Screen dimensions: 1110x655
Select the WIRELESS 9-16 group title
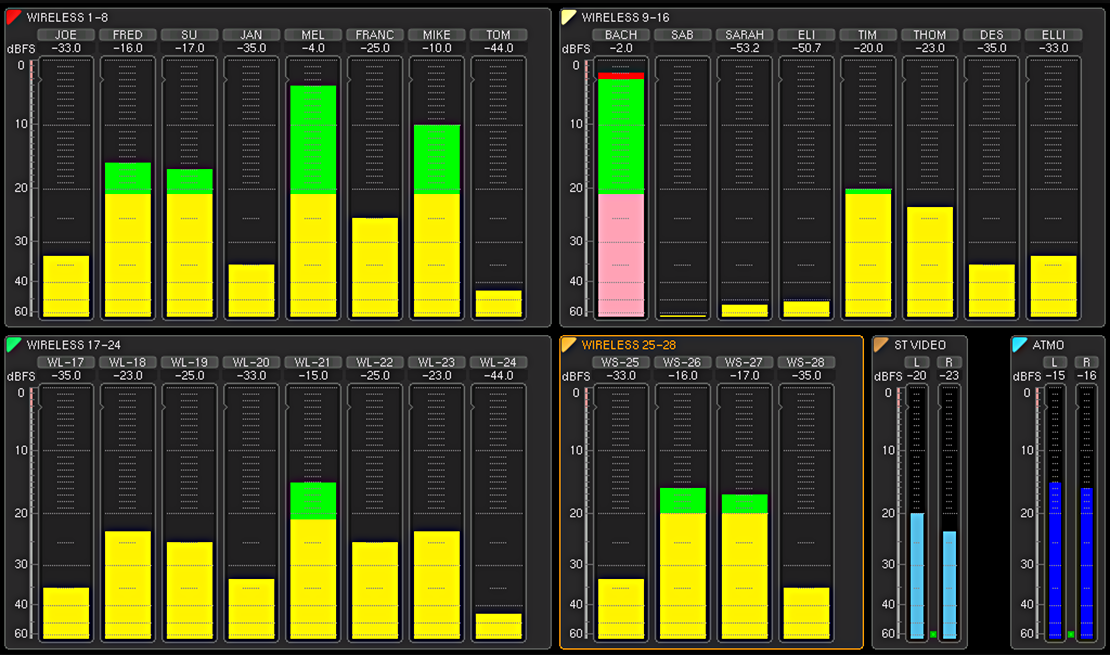point(625,17)
